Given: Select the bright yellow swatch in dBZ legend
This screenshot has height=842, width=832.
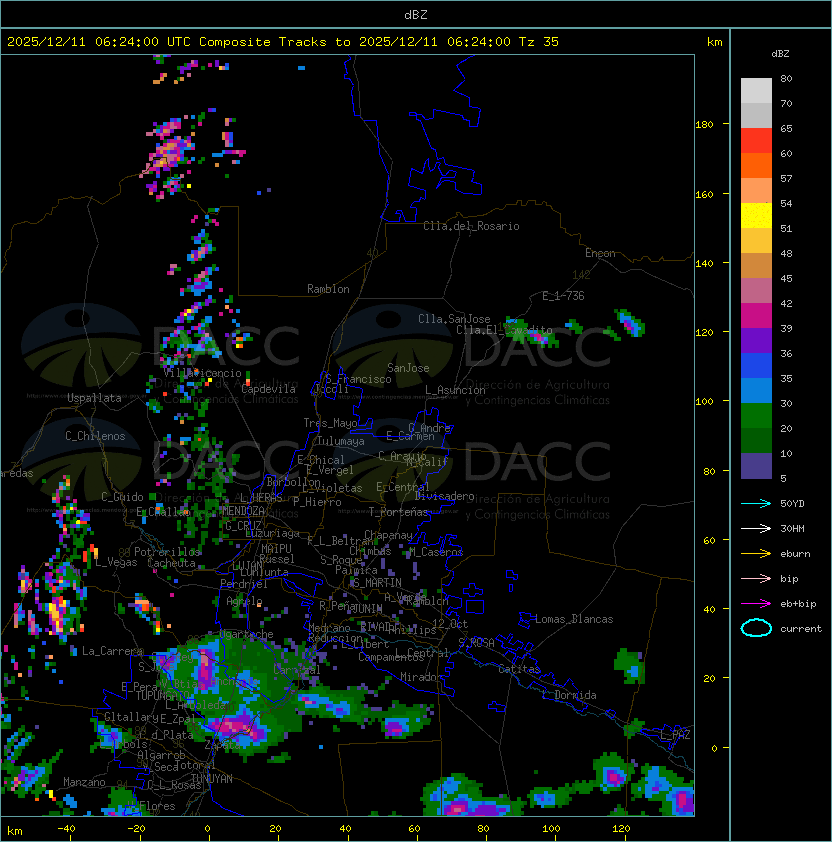Looking at the screenshot, I should point(756,215).
